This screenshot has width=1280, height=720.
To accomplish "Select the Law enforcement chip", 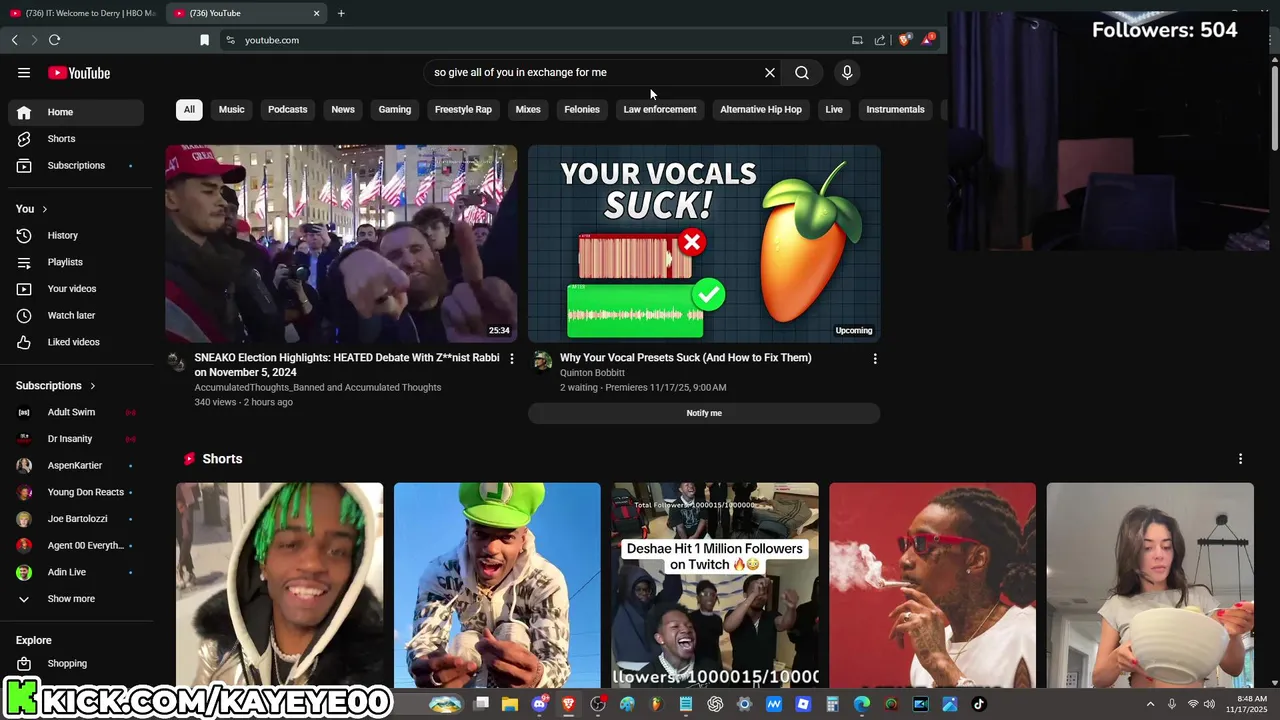I will tap(660, 109).
